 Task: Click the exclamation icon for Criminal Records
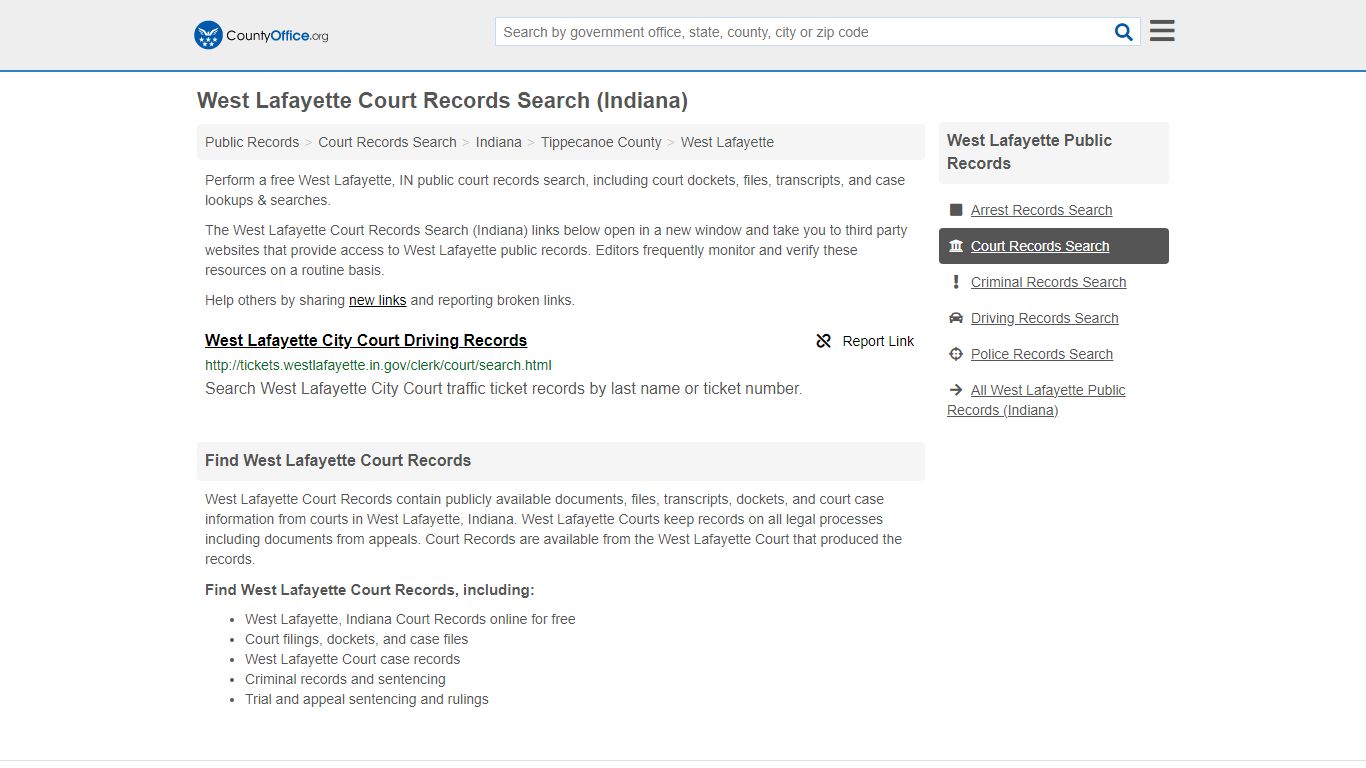click(956, 282)
